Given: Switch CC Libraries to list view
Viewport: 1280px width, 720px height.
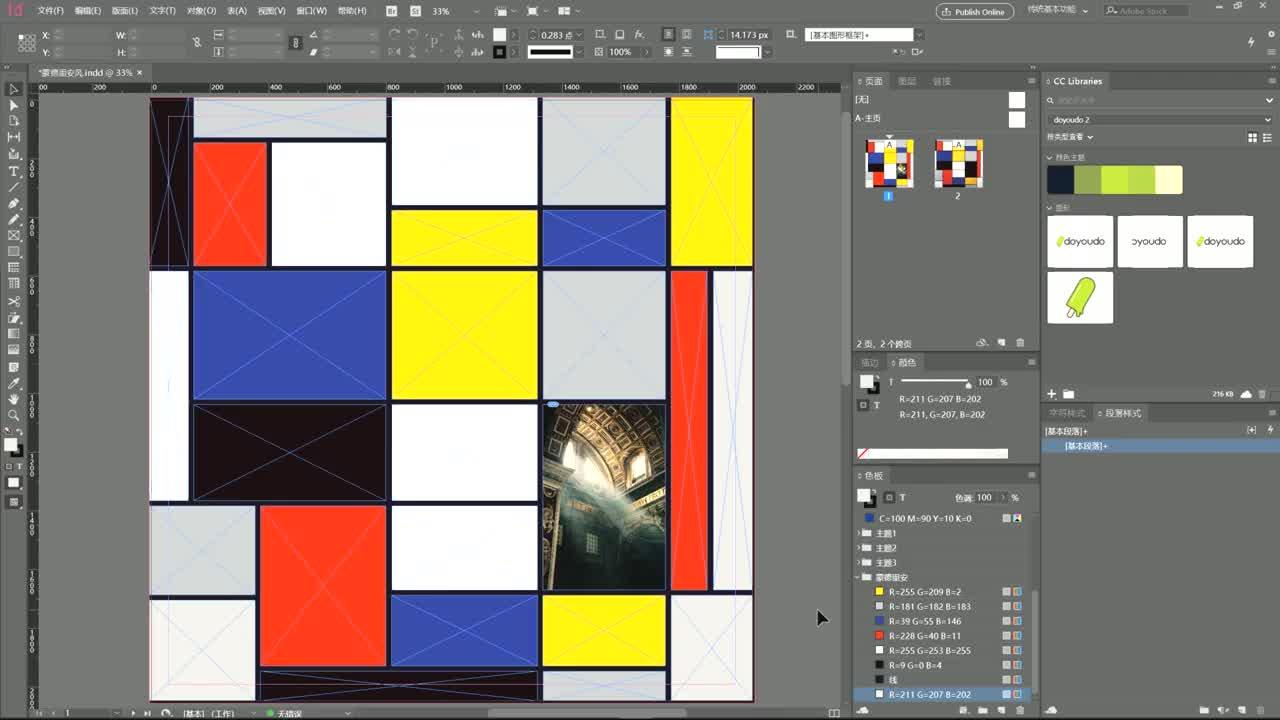Looking at the screenshot, I should (x=1266, y=137).
